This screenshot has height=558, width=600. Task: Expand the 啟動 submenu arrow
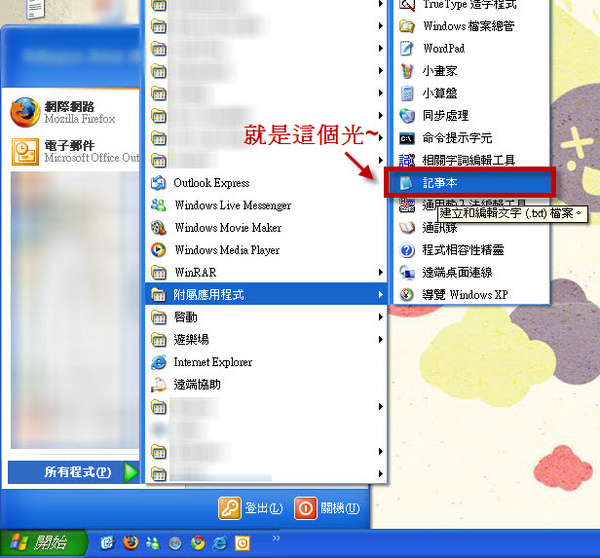click(x=380, y=317)
